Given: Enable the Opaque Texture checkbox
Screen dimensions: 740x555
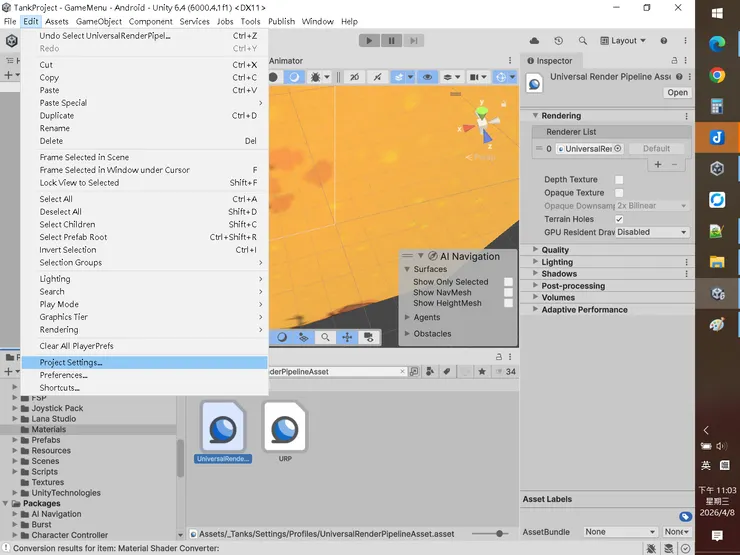Looking at the screenshot, I should pos(619,193).
